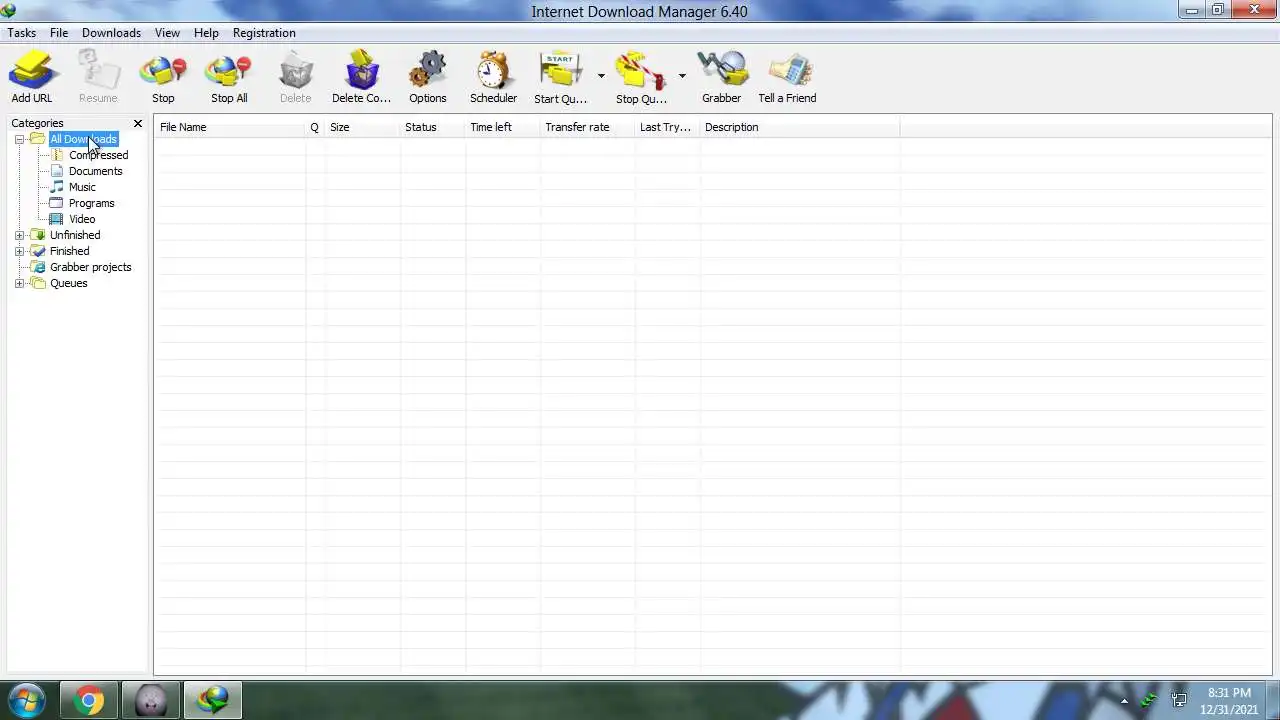Select the Compressed category
1280x720 pixels.
pos(98,155)
